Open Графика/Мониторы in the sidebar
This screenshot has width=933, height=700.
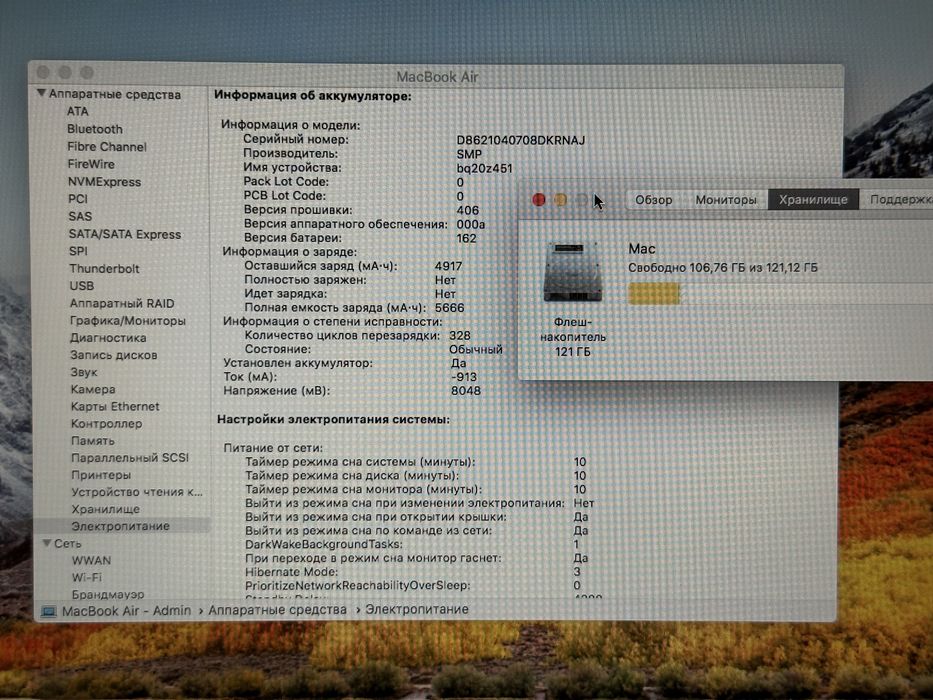pyautogui.click(x=127, y=320)
